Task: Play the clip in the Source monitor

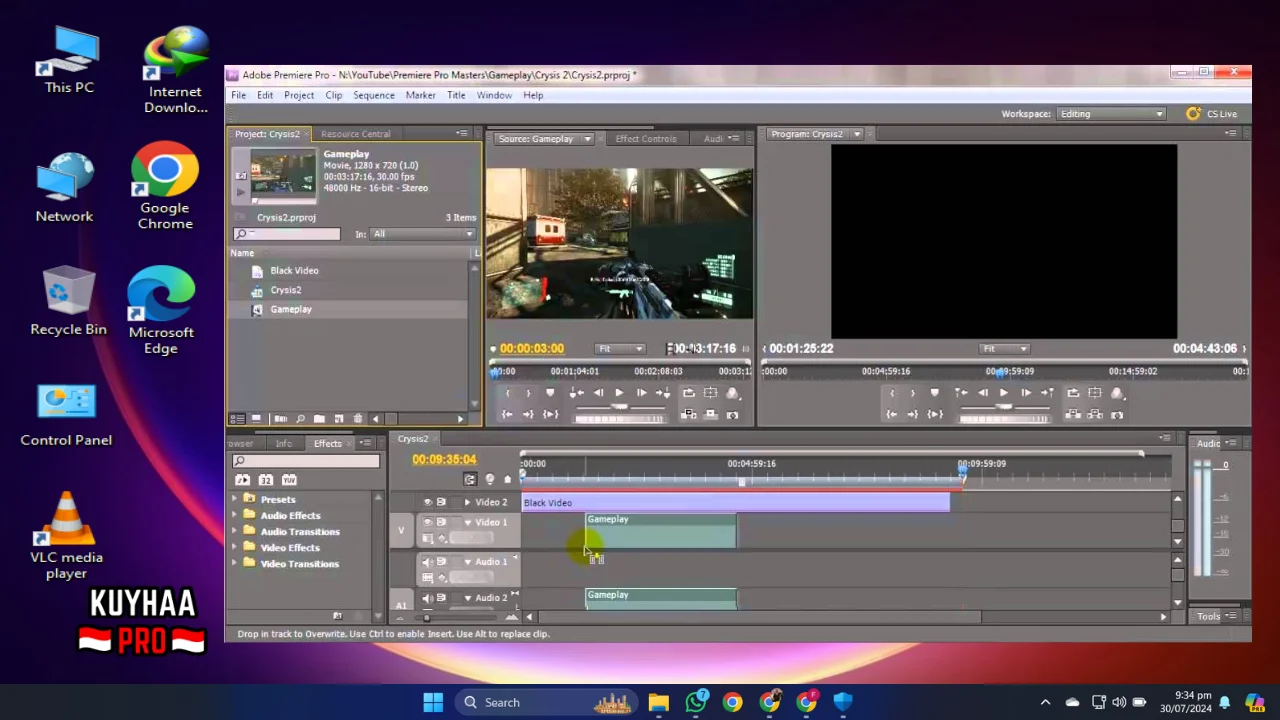Action: tap(619, 393)
